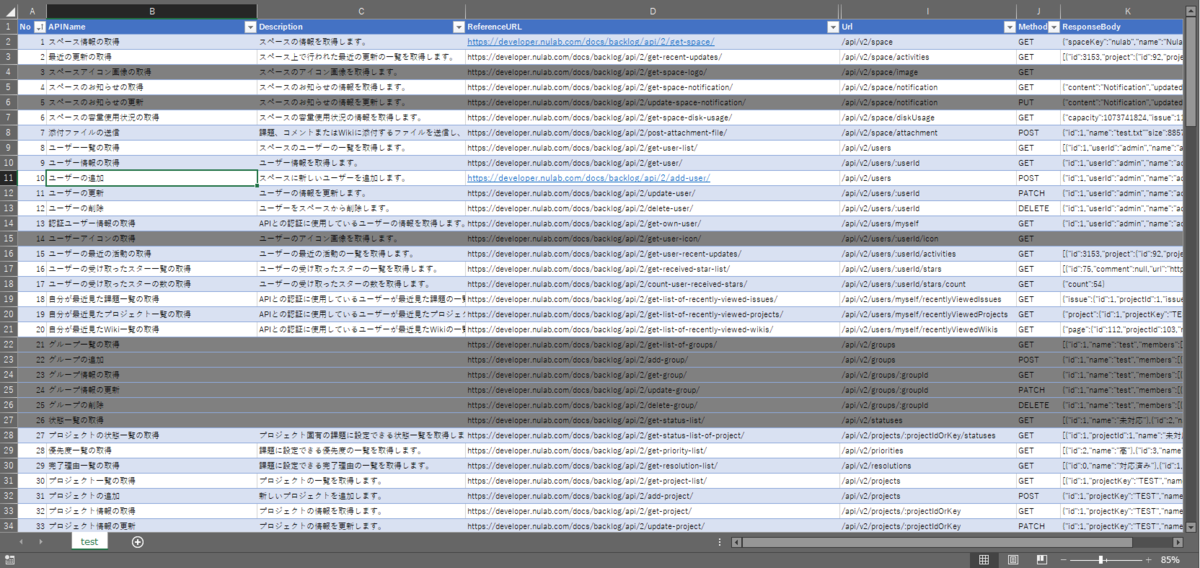This screenshot has height=568, width=1200.
Task: Open the ReferenceURL column filter dropdown
Action: (x=832, y=27)
